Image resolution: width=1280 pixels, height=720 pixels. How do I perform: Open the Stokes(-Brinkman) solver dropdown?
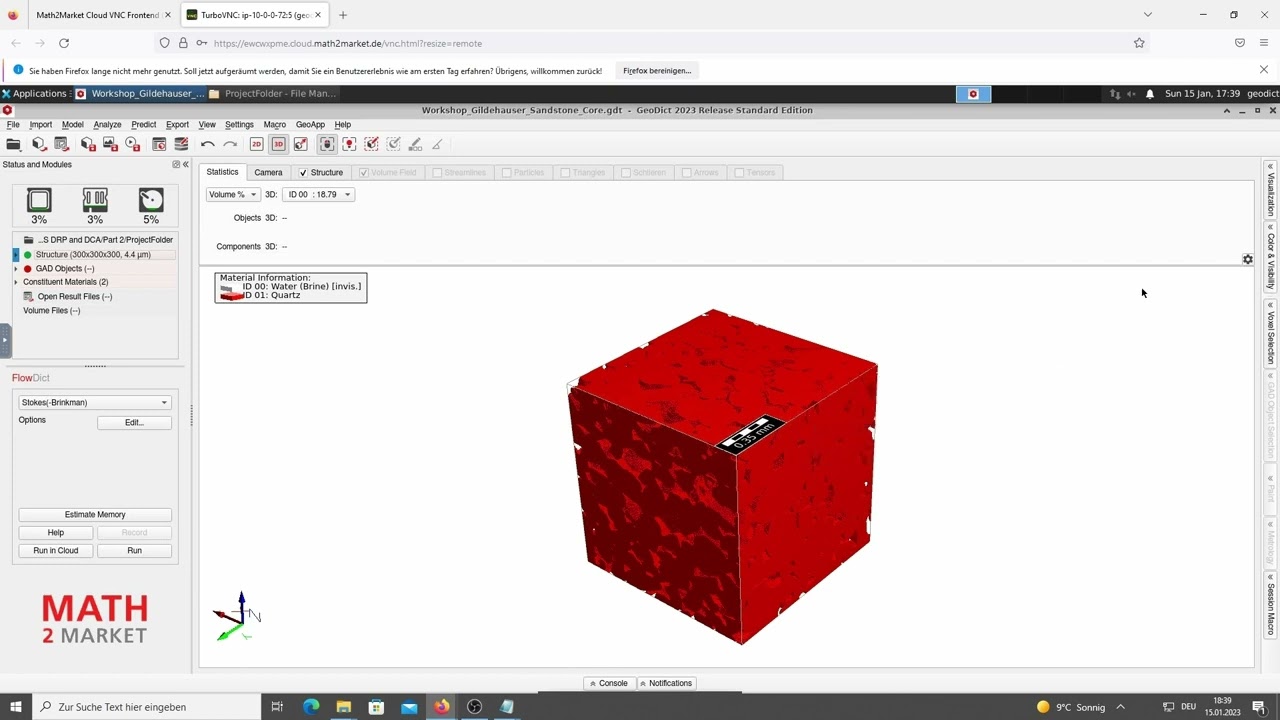pos(95,402)
